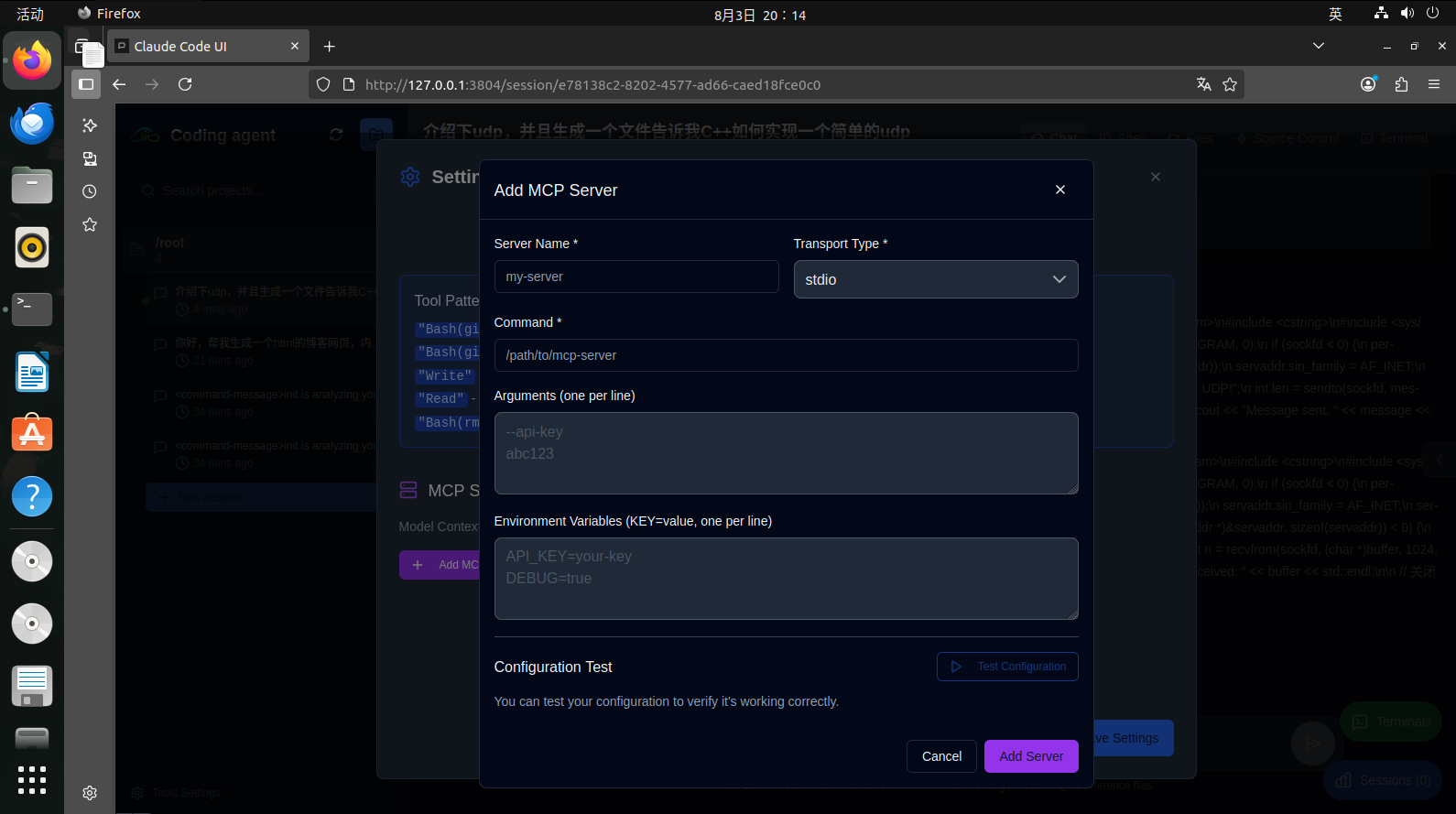Launch Thunderbird Mail from the dock

(x=32, y=124)
